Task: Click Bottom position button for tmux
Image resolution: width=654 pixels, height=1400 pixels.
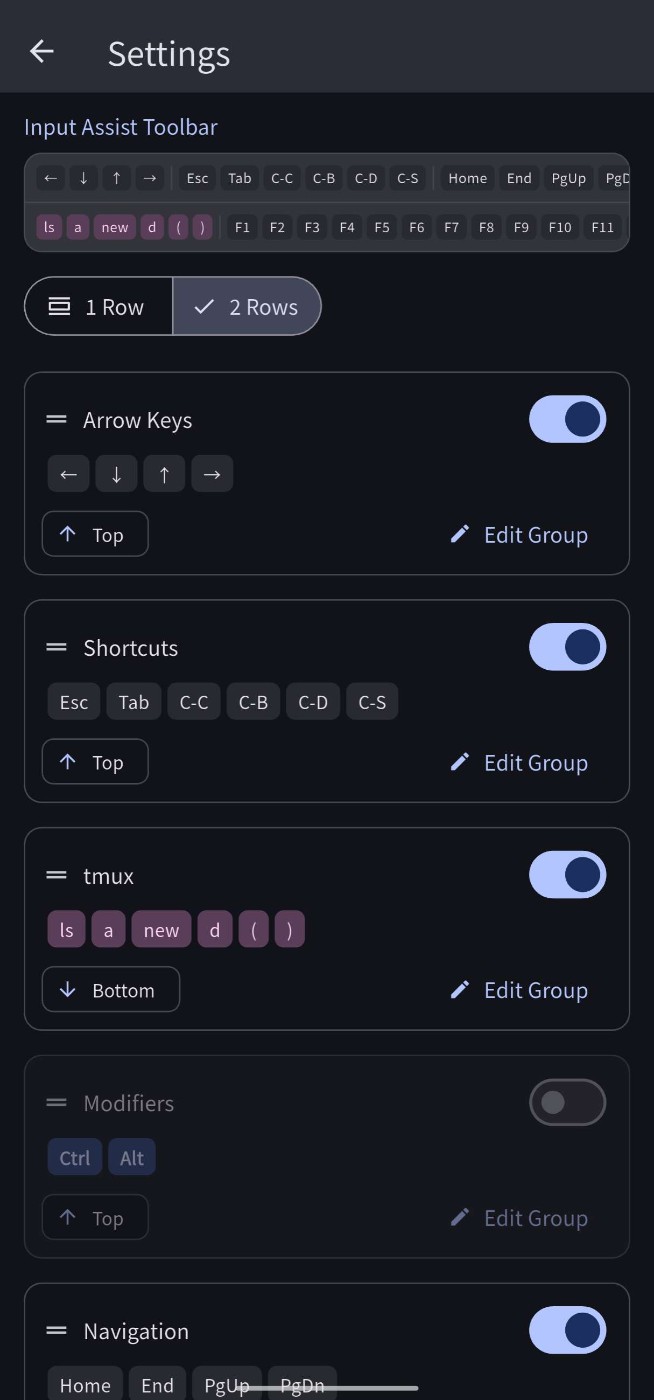Action: coord(111,990)
